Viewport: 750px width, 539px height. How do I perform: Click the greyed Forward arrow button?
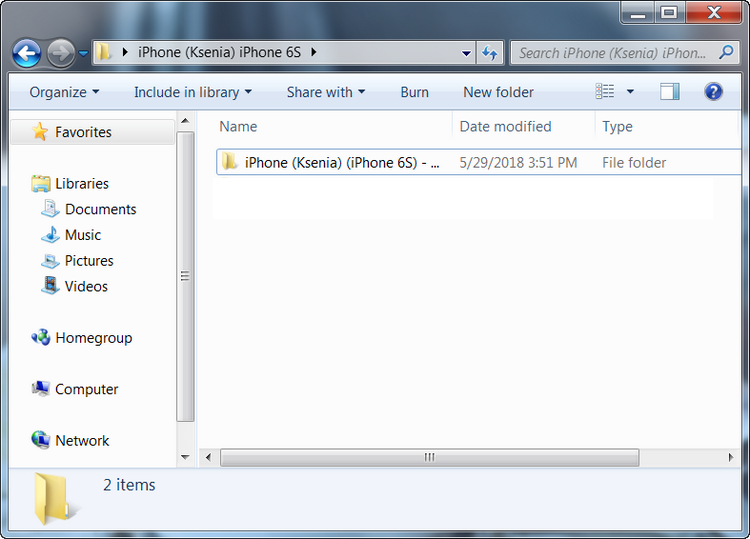[x=61, y=53]
